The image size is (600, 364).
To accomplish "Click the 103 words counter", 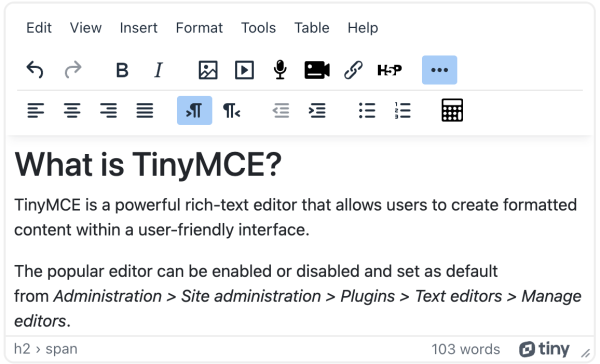I will click(x=466, y=349).
